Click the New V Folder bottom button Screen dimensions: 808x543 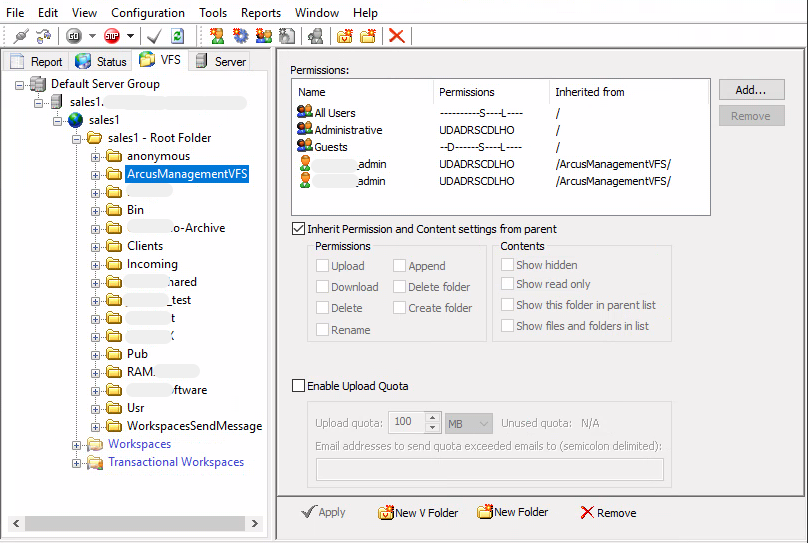tap(417, 513)
